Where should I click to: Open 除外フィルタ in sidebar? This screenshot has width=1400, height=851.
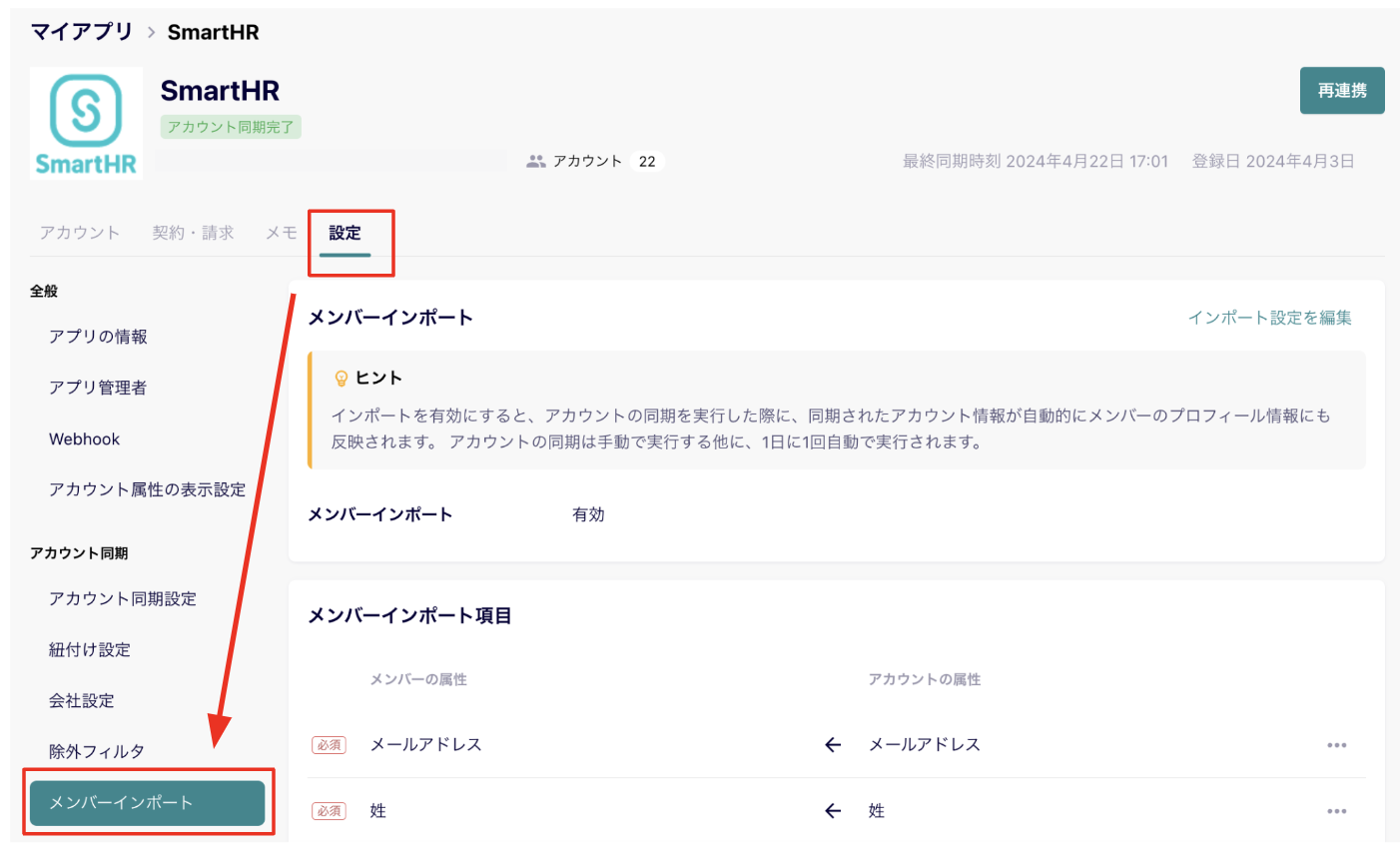tap(96, 751)
